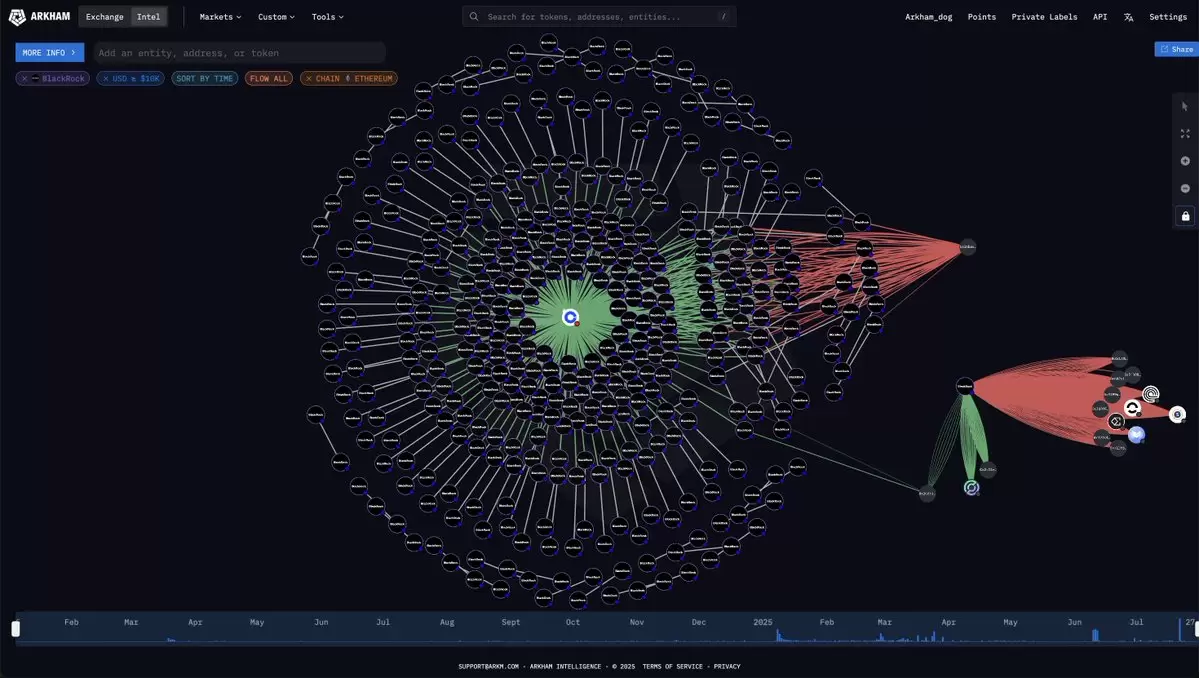This screenshot has width=1199, height=678.
Task: Switch to the Intel tab
Action: pos(148,17)
